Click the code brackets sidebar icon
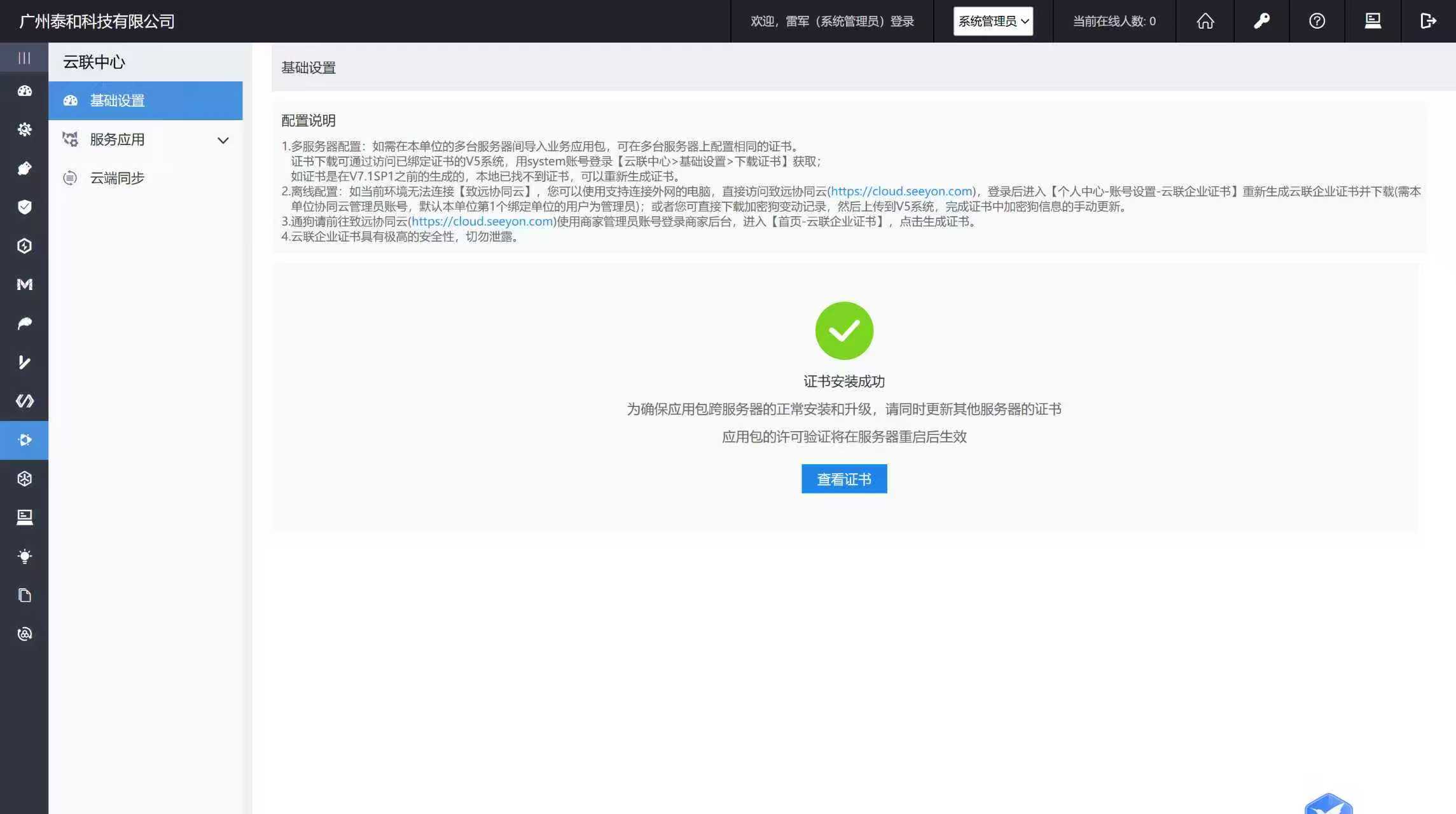The image size is (1456, 814). pyautogui.click(x=24, y=401)
